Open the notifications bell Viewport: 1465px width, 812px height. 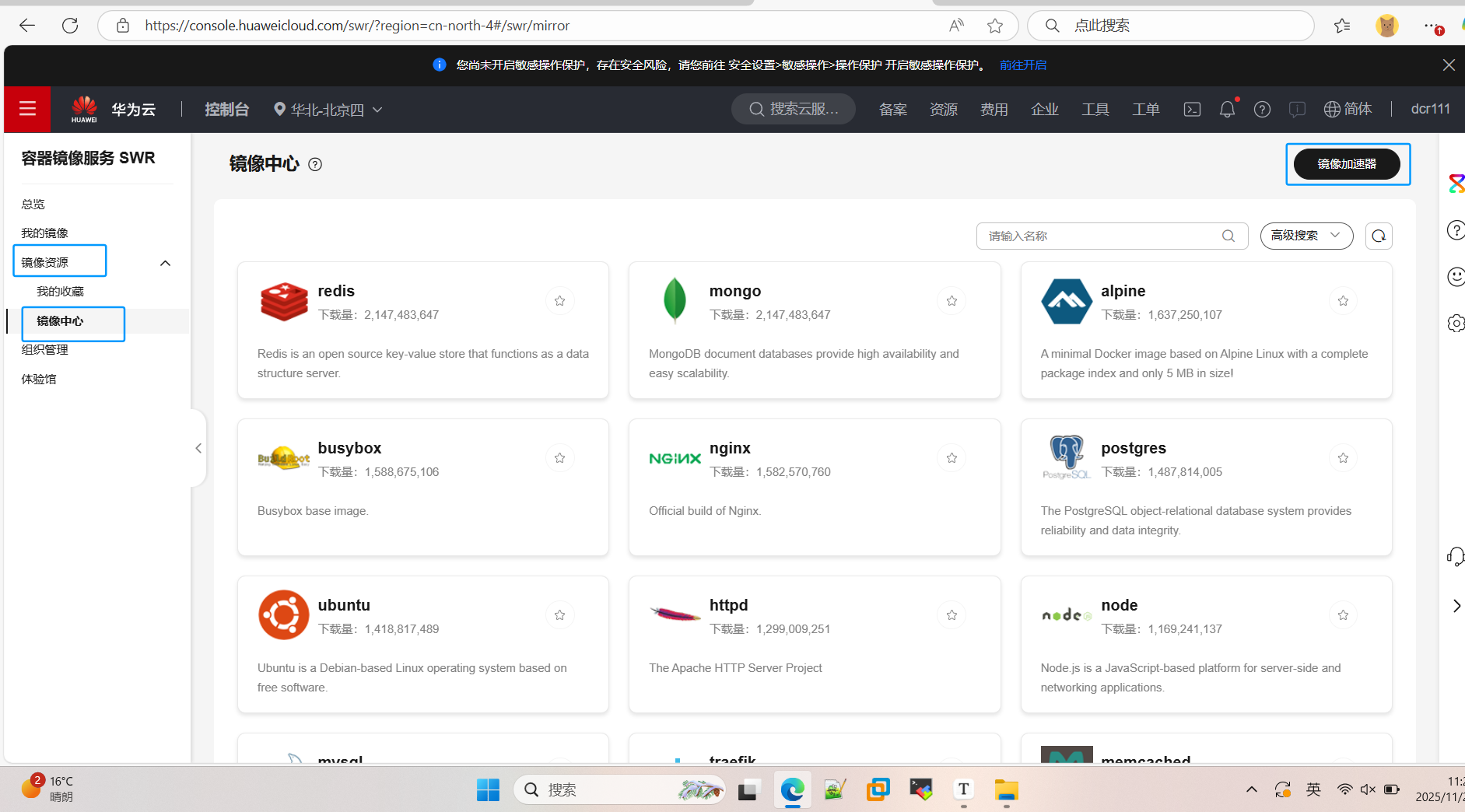[1227, 110]
